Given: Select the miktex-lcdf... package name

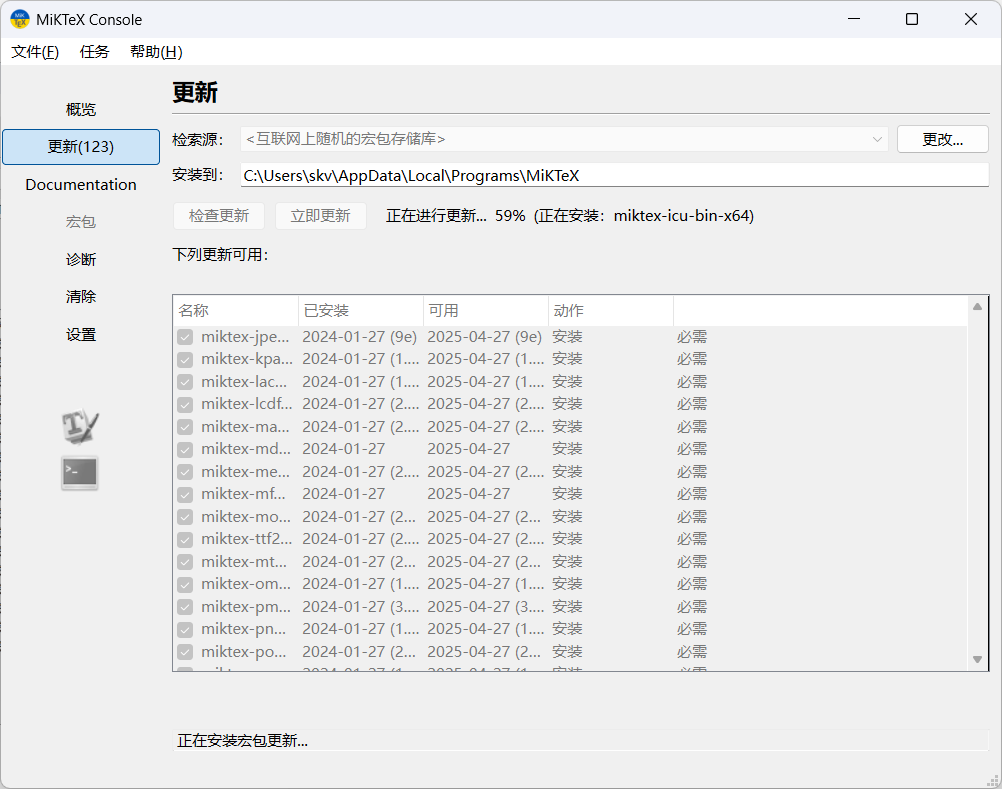Looking at the screenshot, I should tap(246, 404).
